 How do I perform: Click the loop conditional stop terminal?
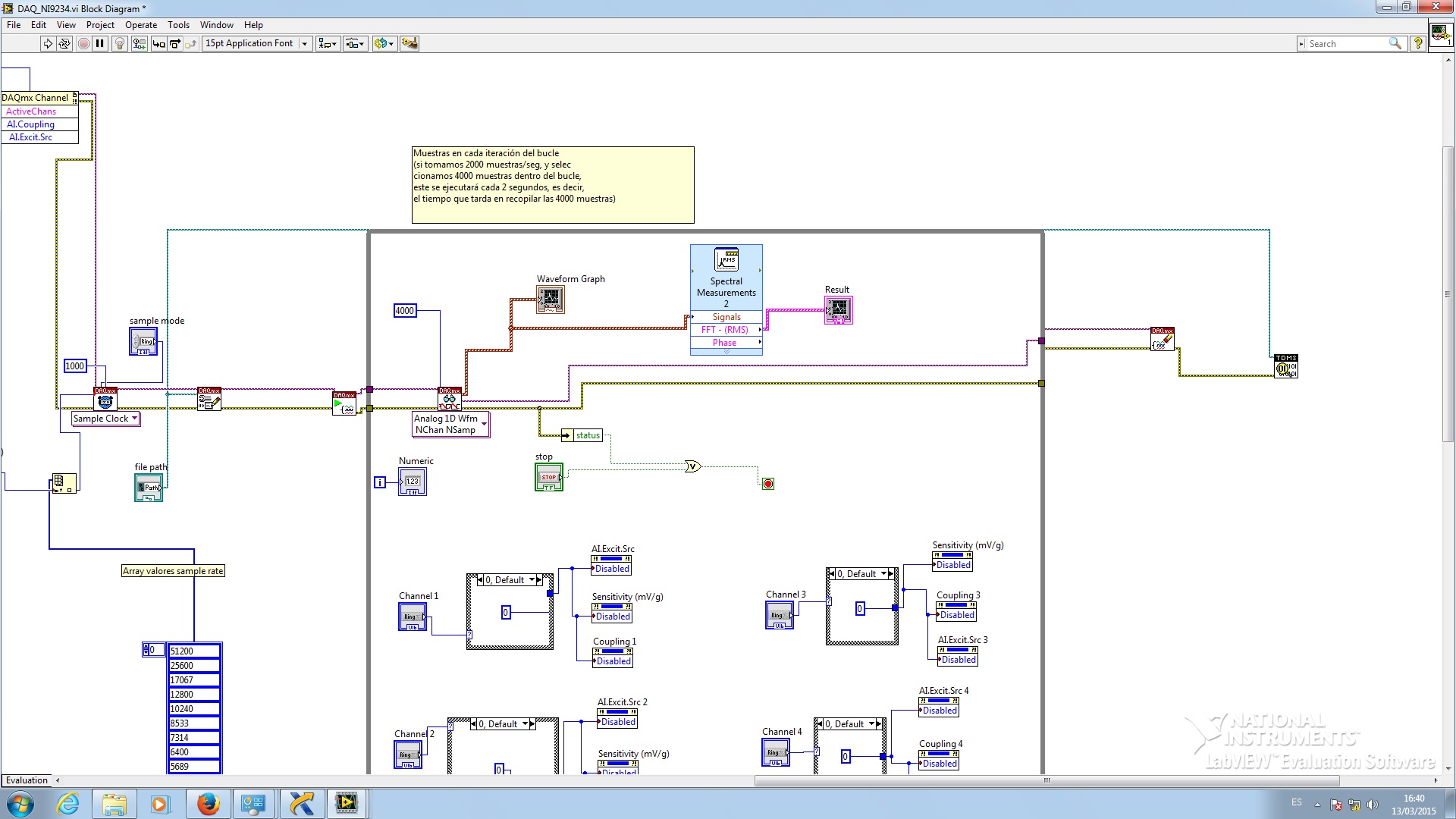(x=768, y=484)
